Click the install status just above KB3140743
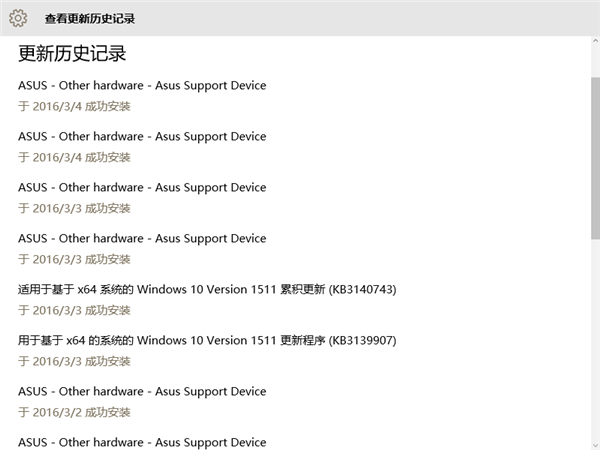The image size is (600, 450). click(75, 259)
